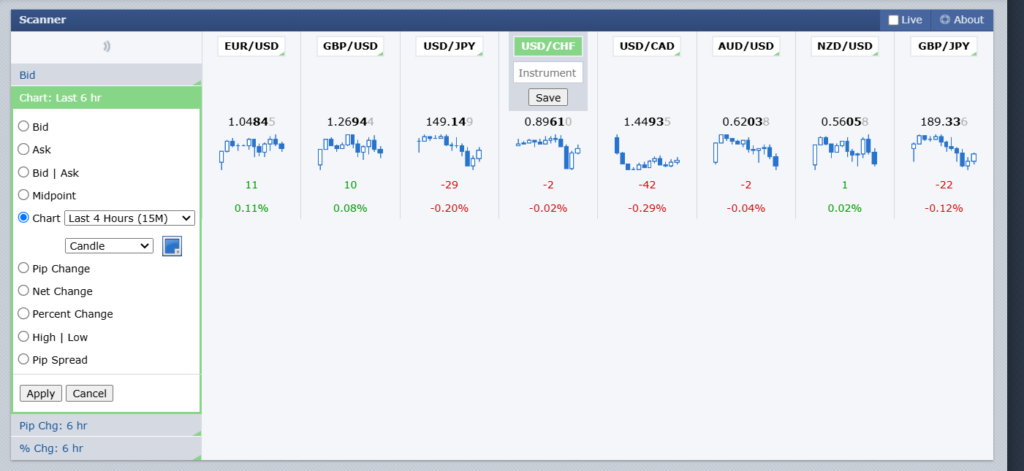Click the USD/JPY candlestick mini chart
Viewport: 1024px width, 471px height.
pyautogui.click(x=449, y=152)
